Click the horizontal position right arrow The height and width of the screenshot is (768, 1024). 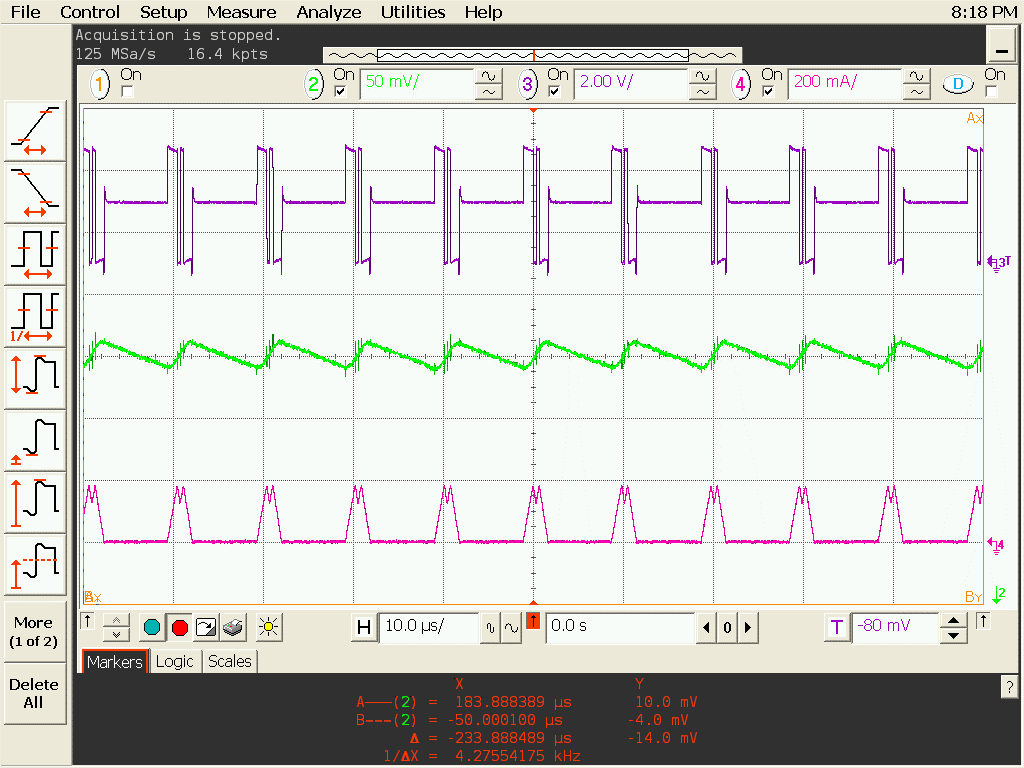747,628
